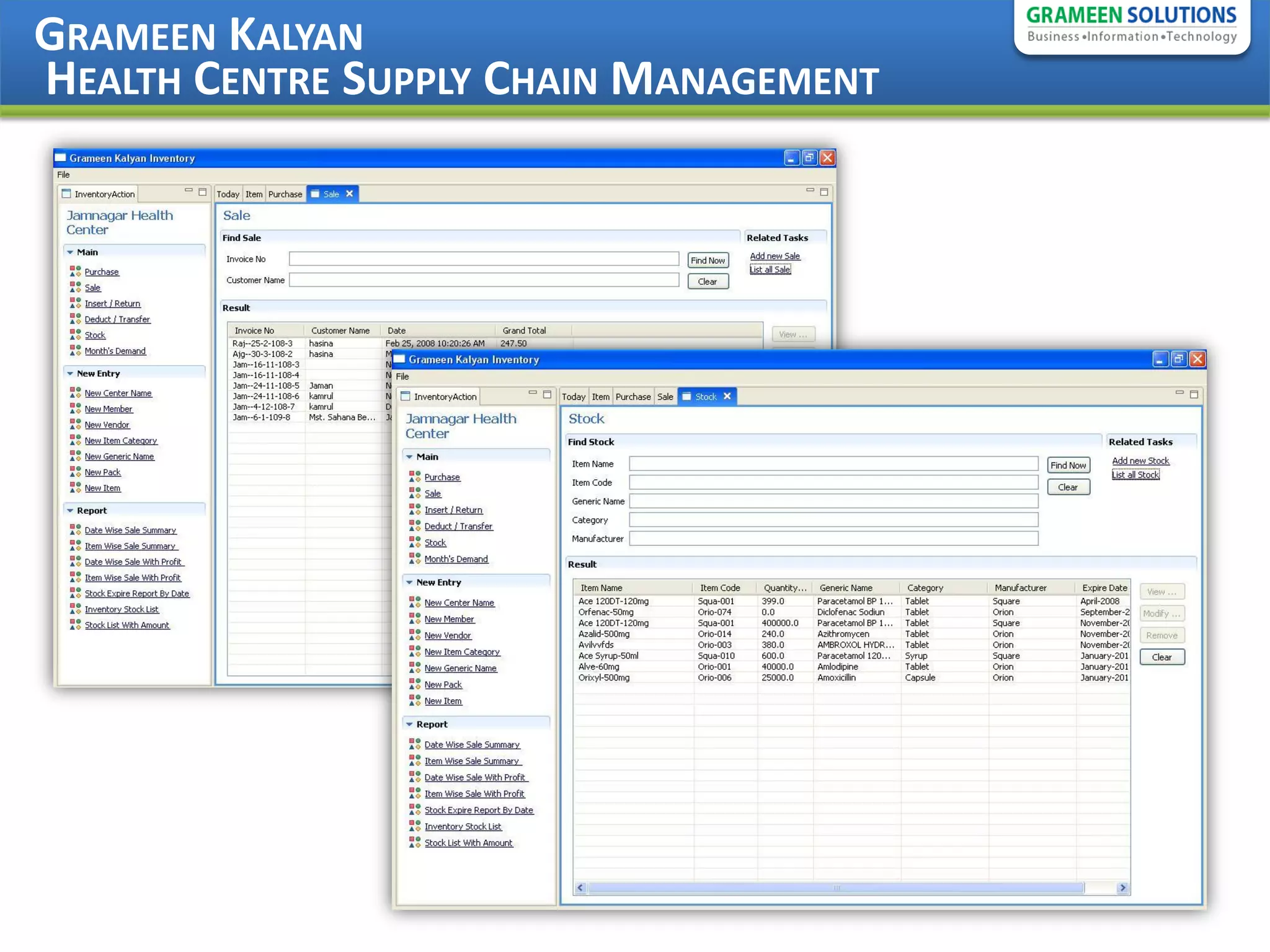Close the Sale tab with its X icon
Image resolution: width=1270 pixels, height=952 pixels.
349,193
